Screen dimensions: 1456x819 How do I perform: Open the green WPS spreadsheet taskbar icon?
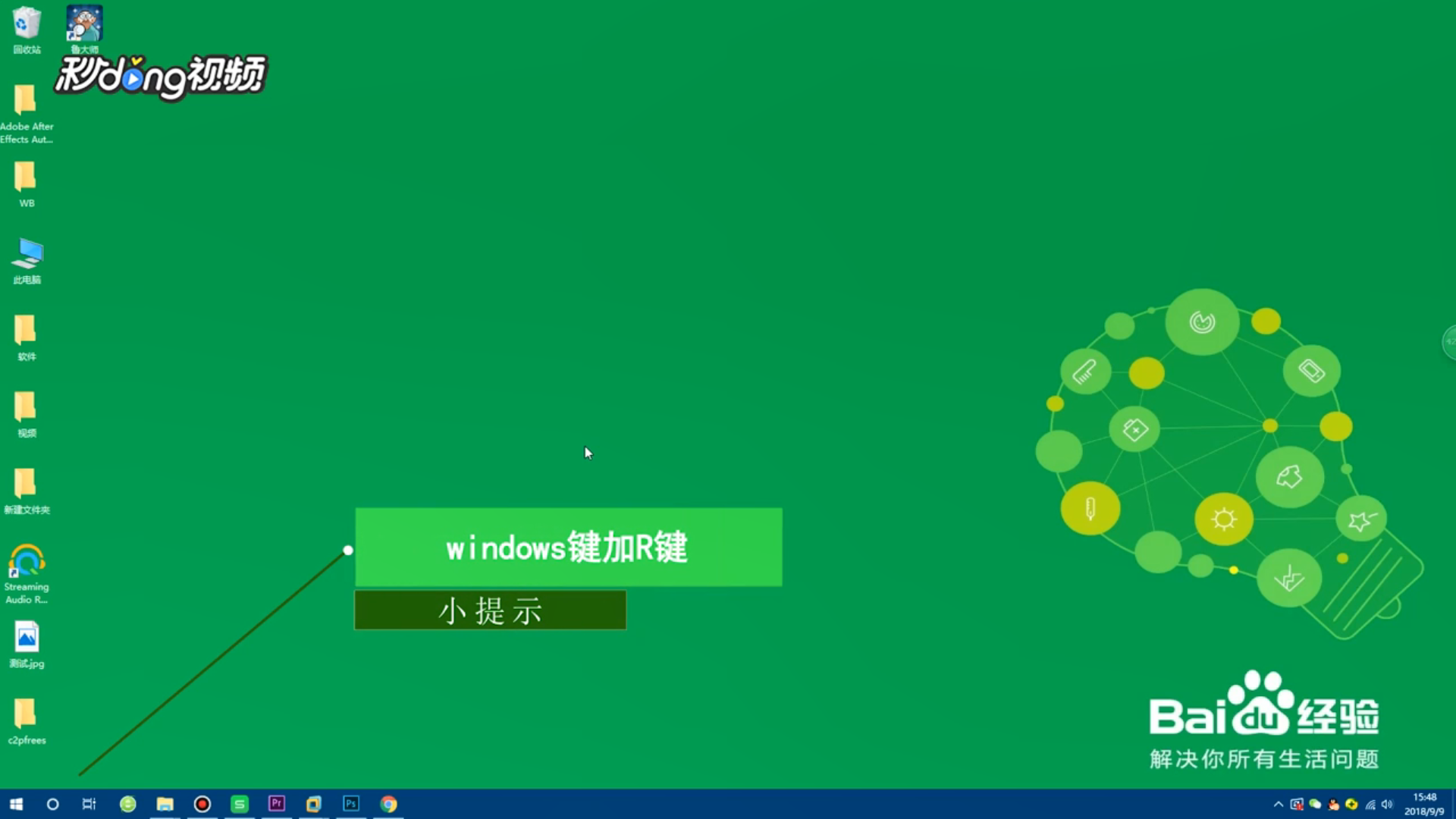point(239,804)
